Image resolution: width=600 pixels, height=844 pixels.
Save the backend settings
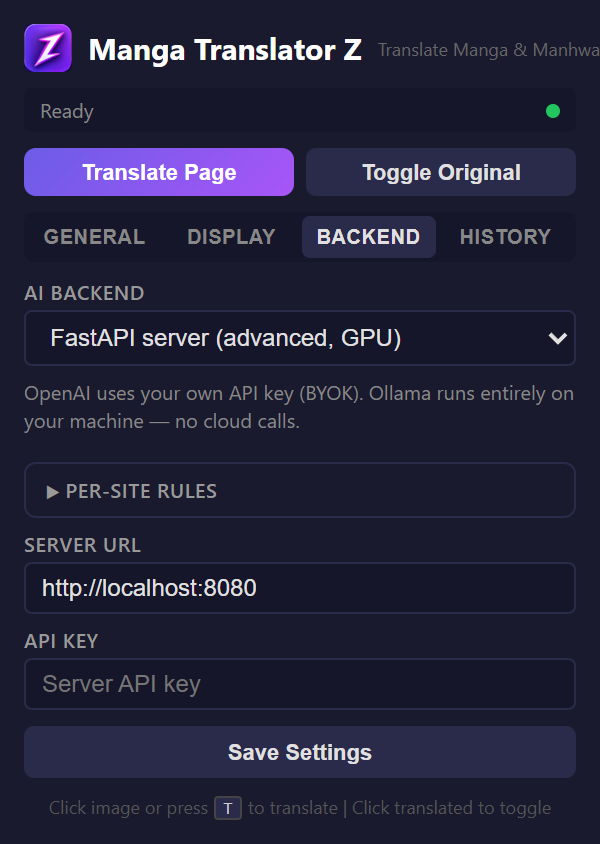coord(300,753)
